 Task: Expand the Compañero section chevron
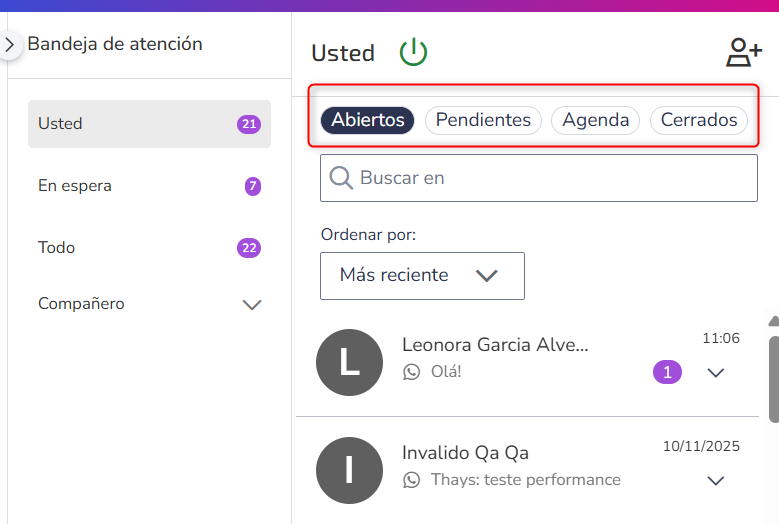pos(252,304)
